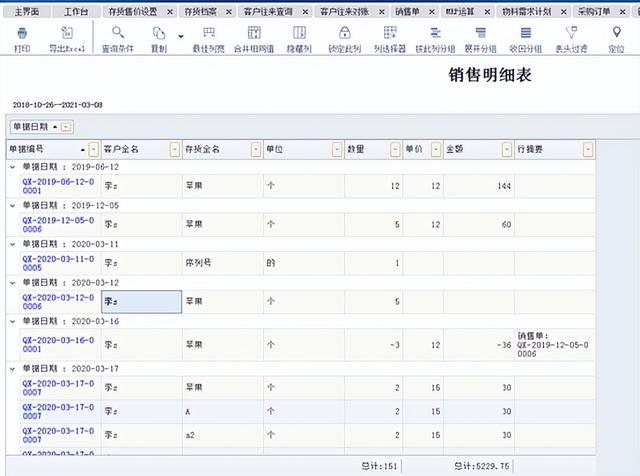Open document link QX-2019-12-05-00006

58,224
